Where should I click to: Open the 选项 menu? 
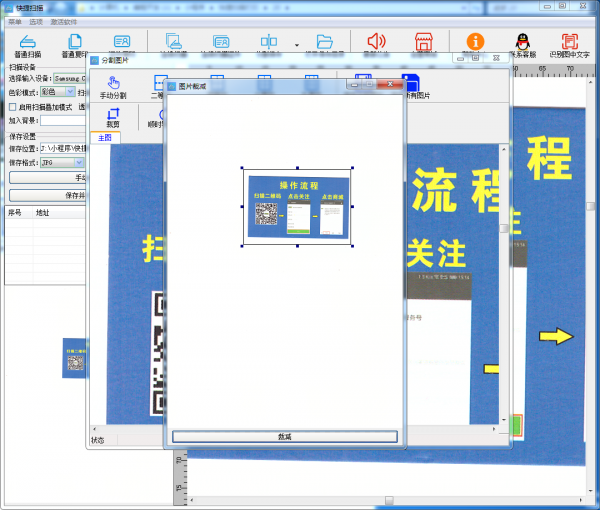point(36,21)
